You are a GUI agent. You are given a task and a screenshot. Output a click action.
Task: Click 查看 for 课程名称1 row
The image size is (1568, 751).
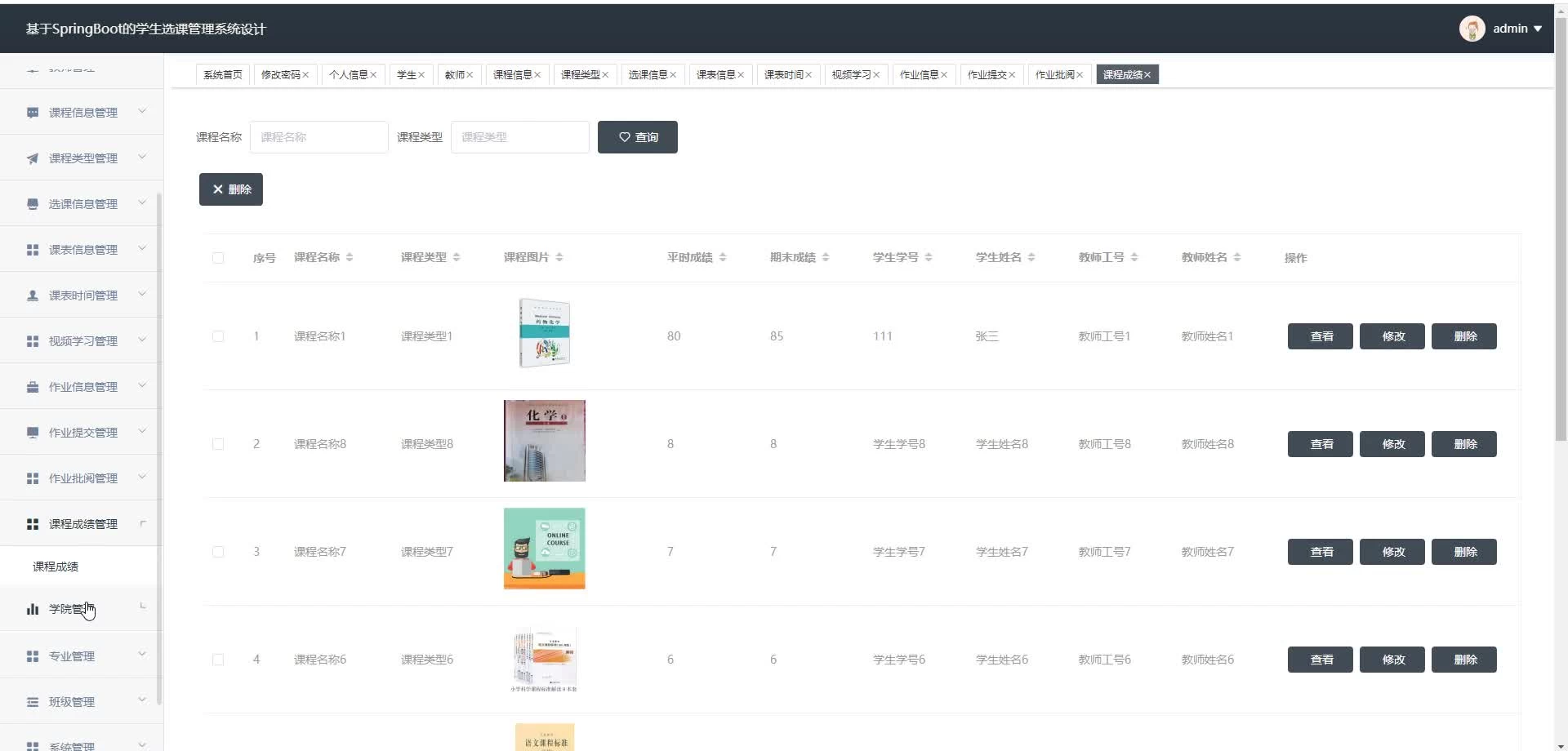(x=1321, y=336)
